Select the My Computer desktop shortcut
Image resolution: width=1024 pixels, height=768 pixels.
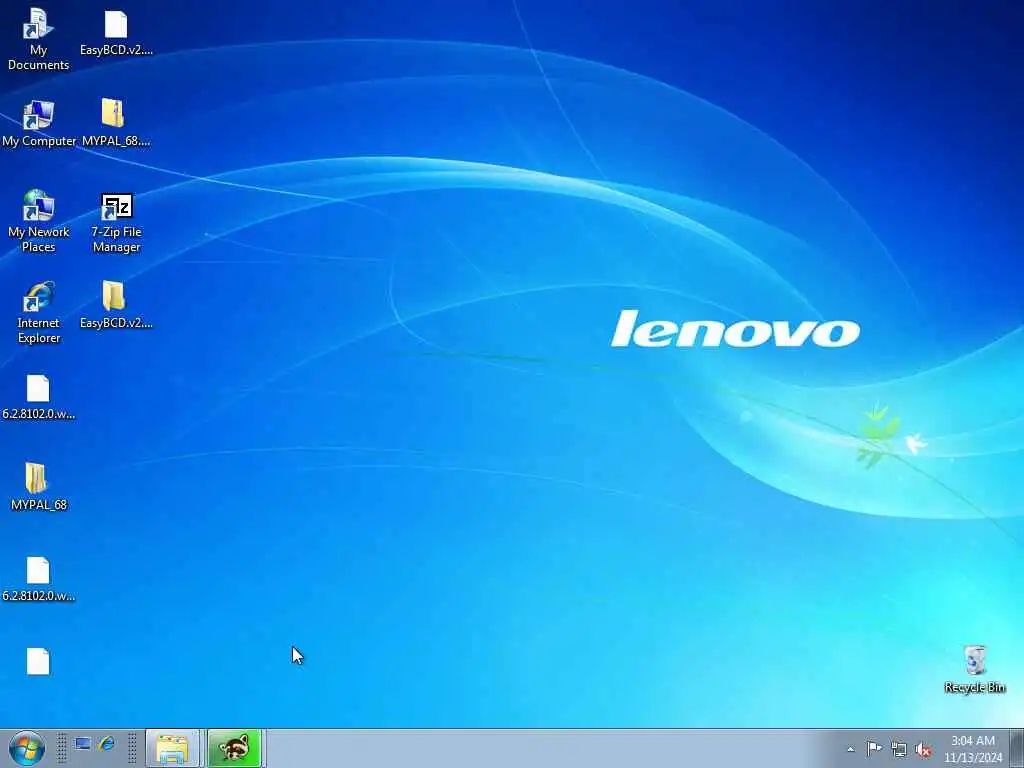tap(38, 124)
